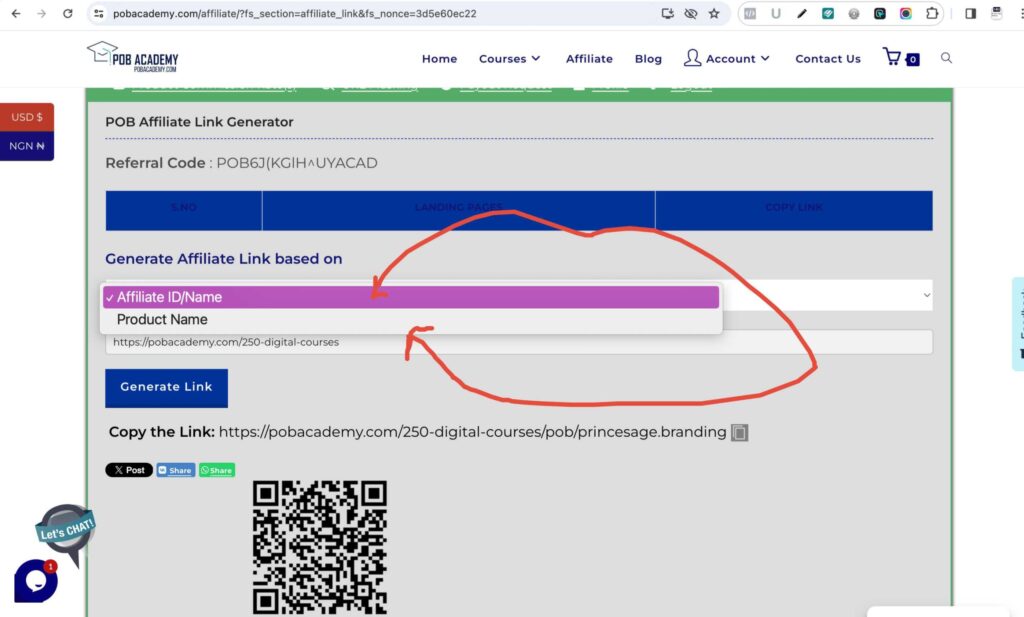This screenshot has width=1024, height=617.
Task: Click Generate Affiliate Link based on heading
Action: click(223, 259)
